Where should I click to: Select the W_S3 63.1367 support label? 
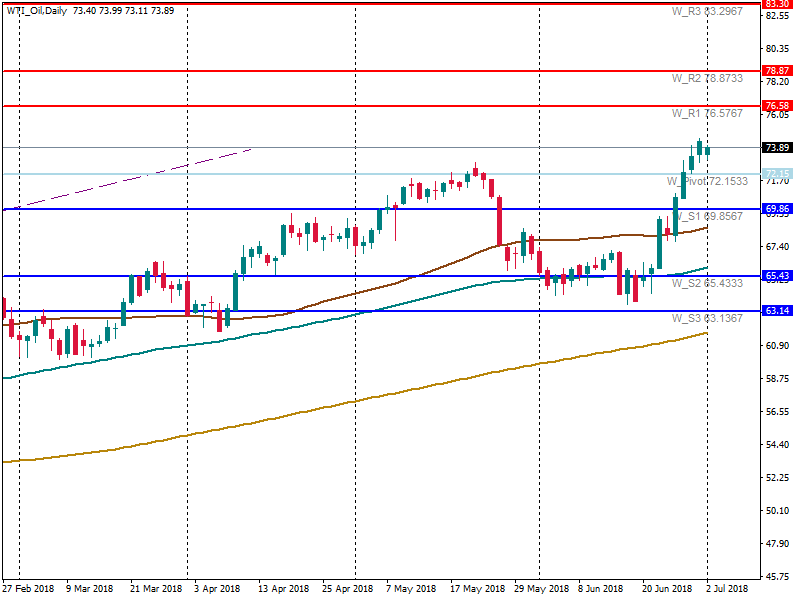[x=707, y=318]
